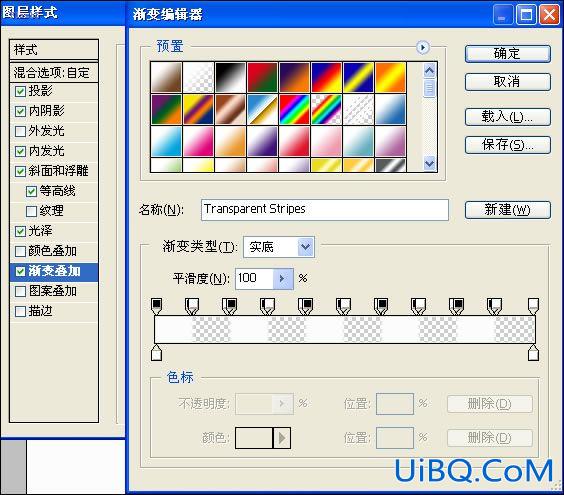Click the smoothness value field
564x495 pixels.
(255, 278)
